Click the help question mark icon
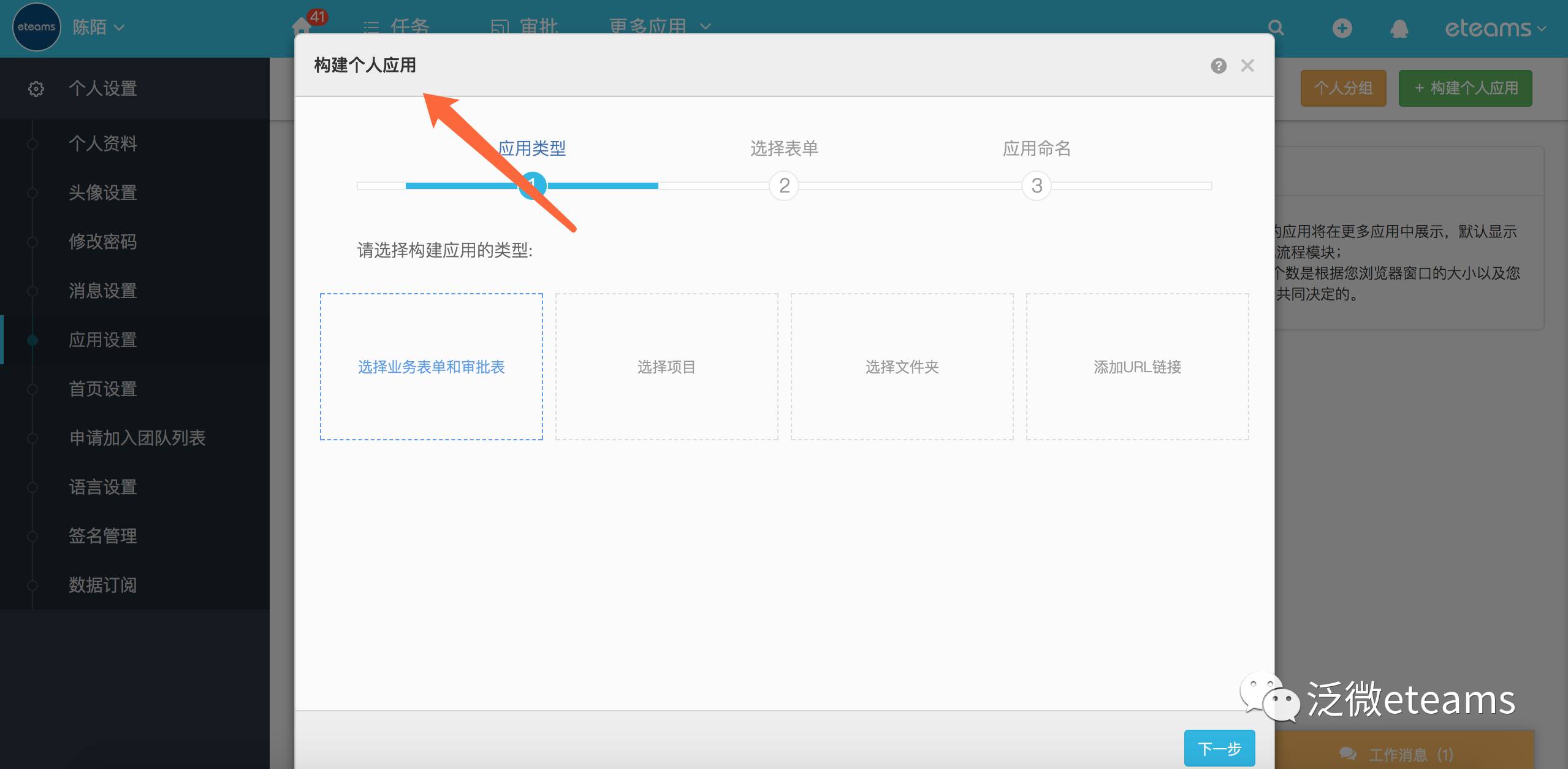The image size is (1568, 769). pos(1219,66)
